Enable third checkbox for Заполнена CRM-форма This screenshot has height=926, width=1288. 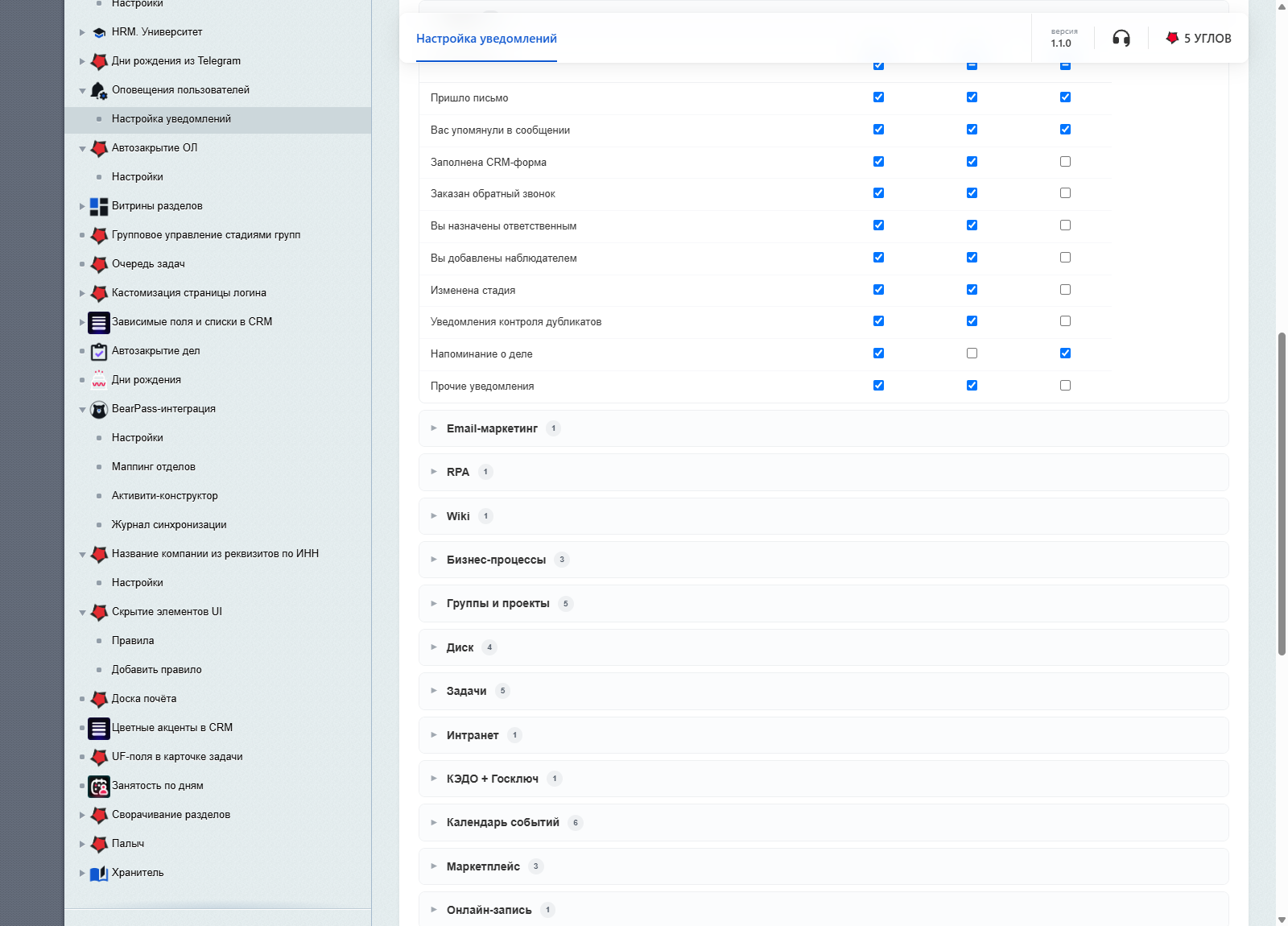(x=1065, y=162)
